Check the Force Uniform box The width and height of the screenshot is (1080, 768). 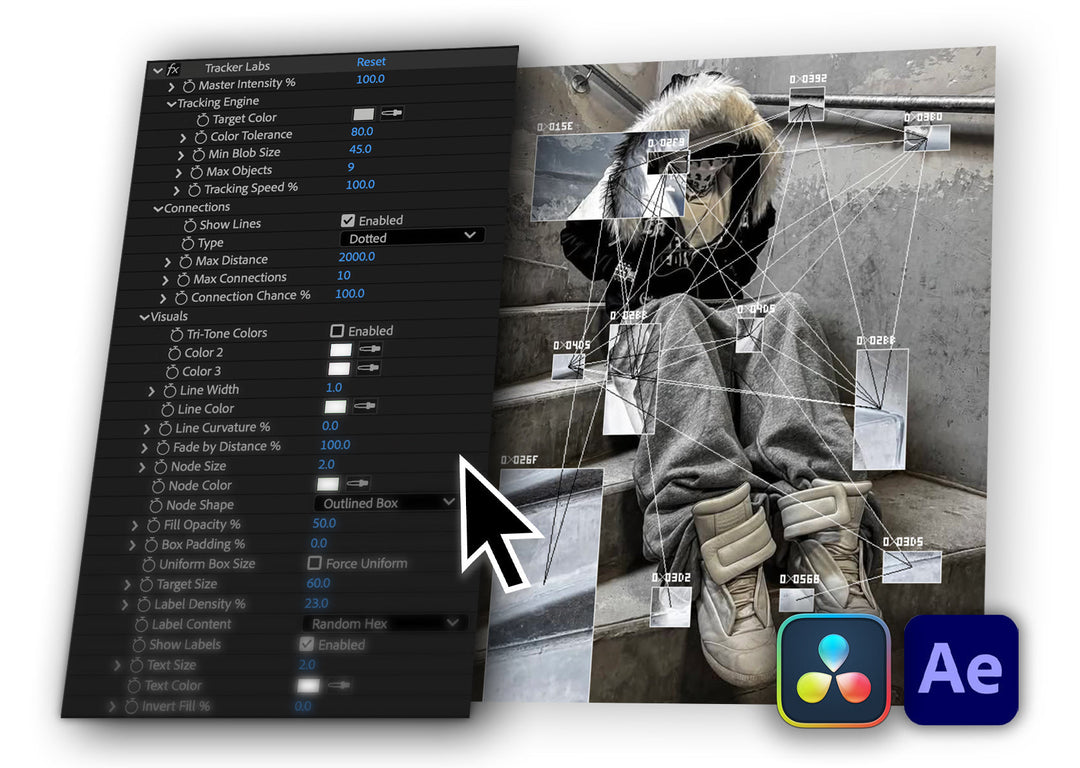(315, 563)
